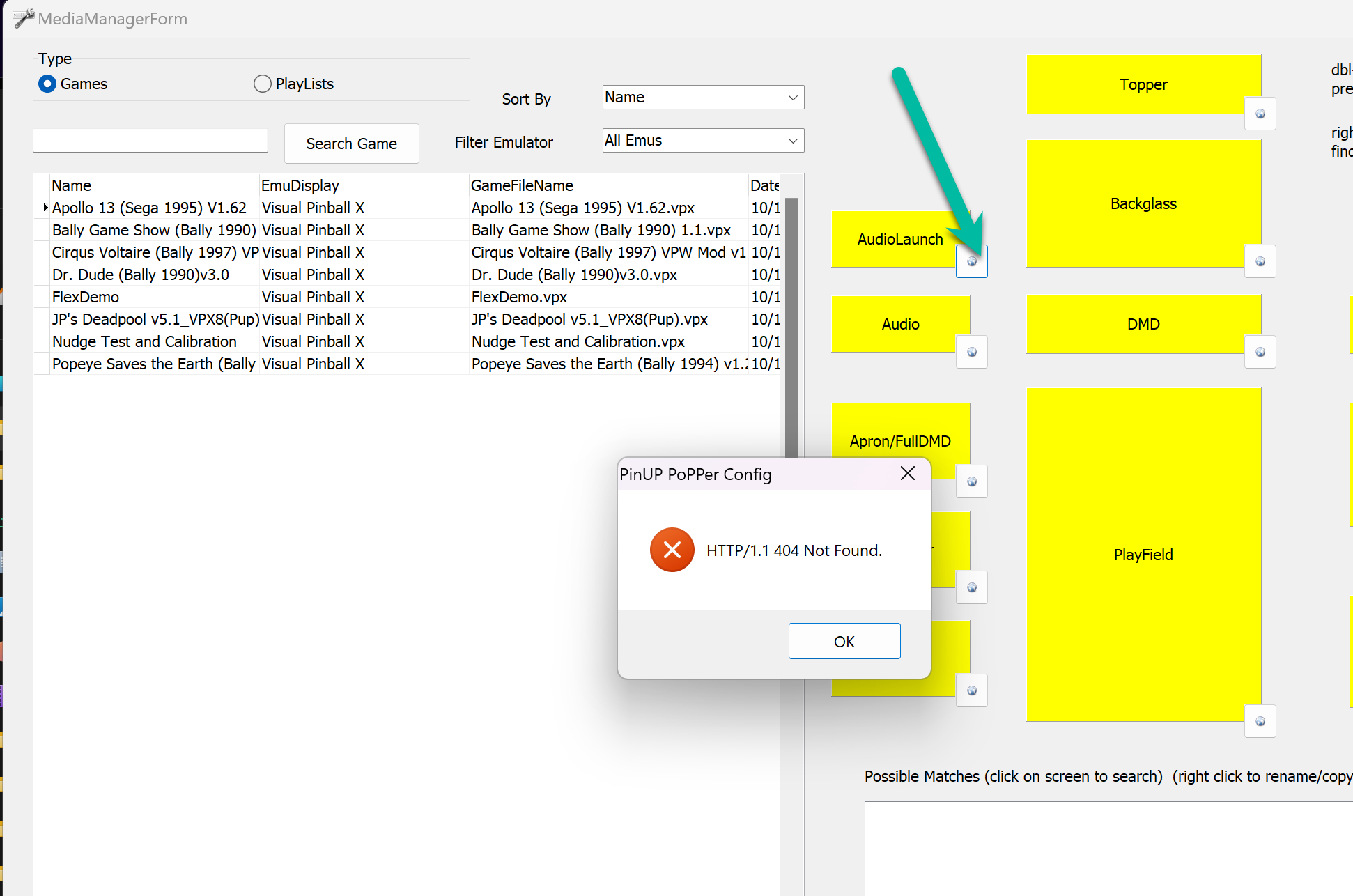Click the yellow Backglass media area
Screen dimensions: 1353x896
point(1143,203)
